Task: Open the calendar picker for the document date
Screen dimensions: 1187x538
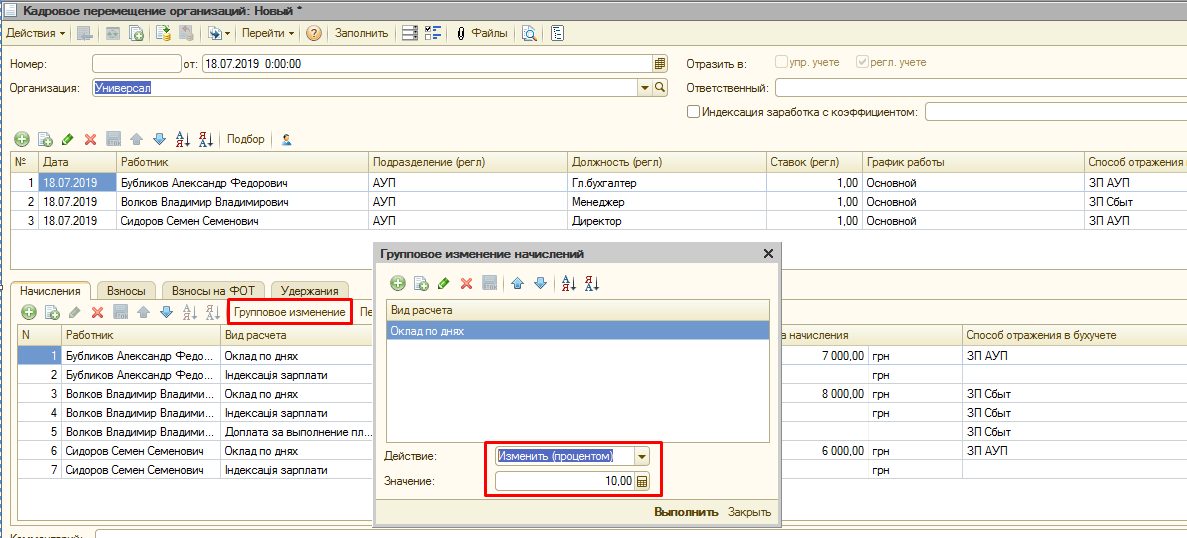Action: click(659, 64)
